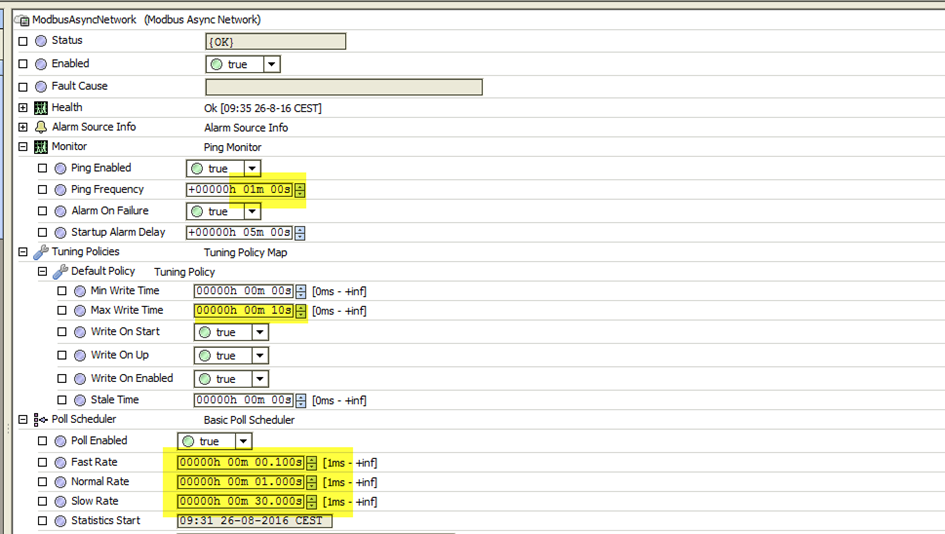Click the Max Write Time circle icon
Image resolution: width=945 pixels, height=534 pixels.
point(80,311)
